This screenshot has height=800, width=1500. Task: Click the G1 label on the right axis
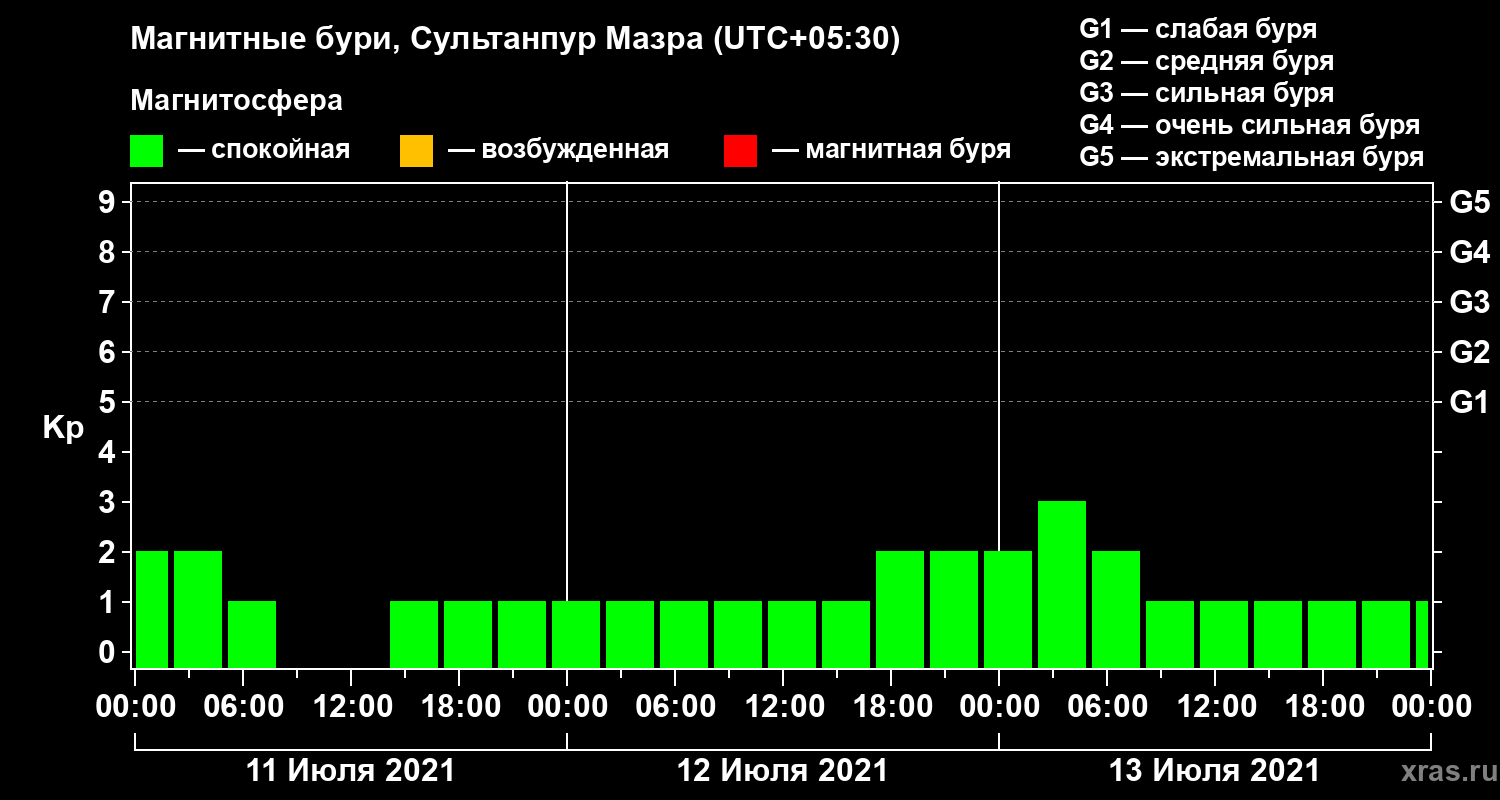[x=1469, y=402]
